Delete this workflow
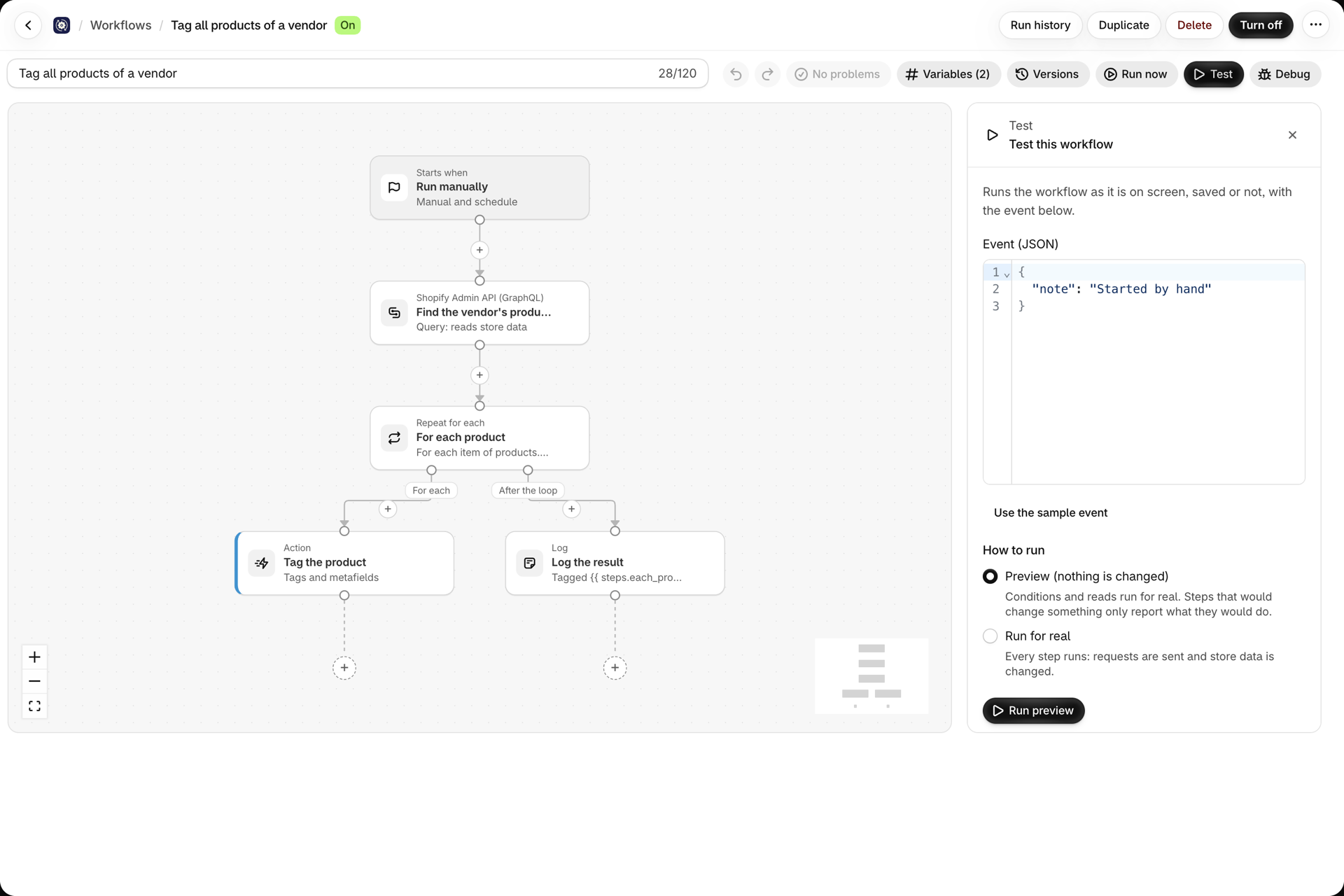The image size is (1344, 896). pos(1194,25)
